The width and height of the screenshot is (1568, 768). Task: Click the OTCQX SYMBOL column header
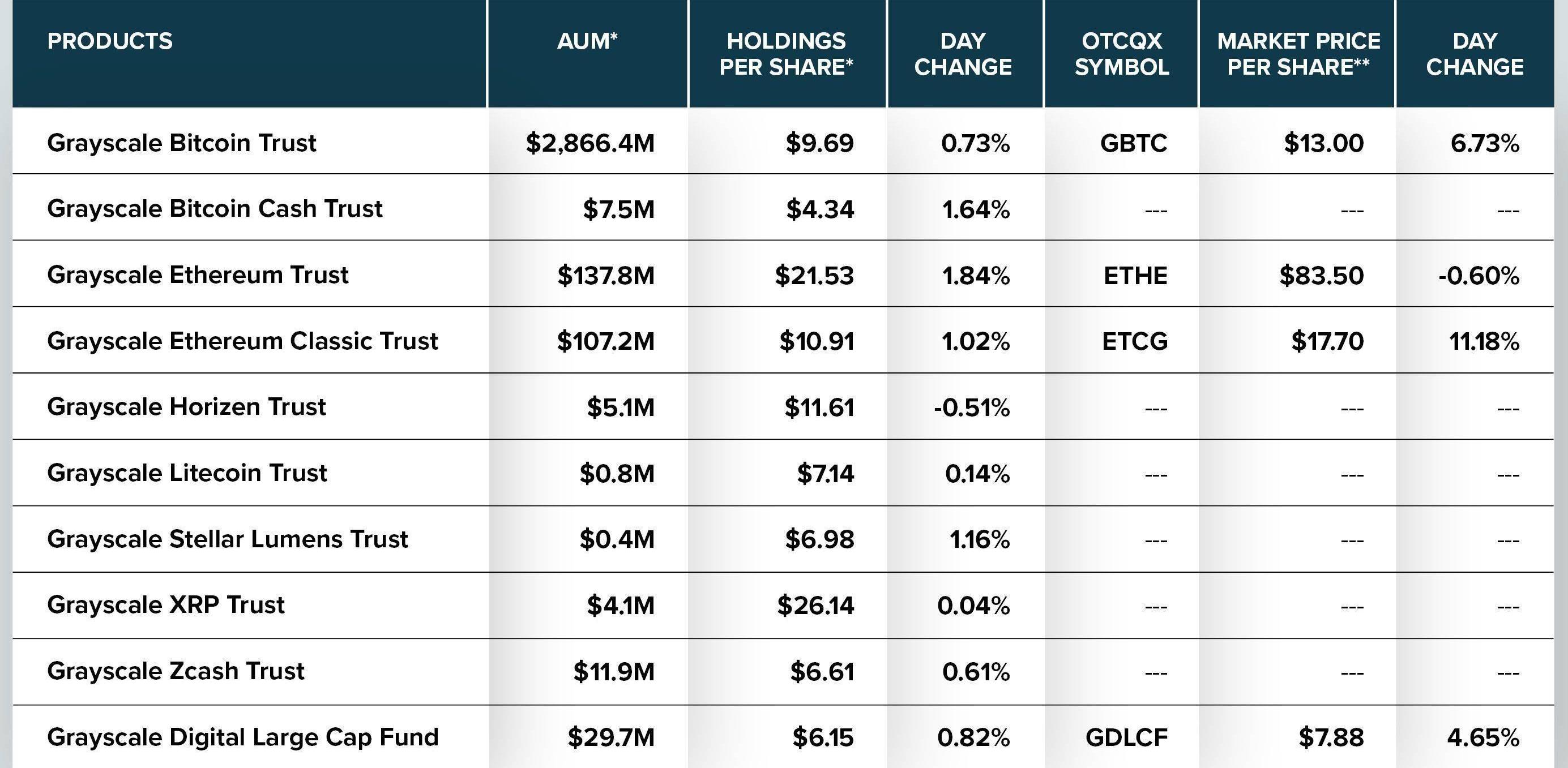pyautogui.click(x=1121, y=54)
